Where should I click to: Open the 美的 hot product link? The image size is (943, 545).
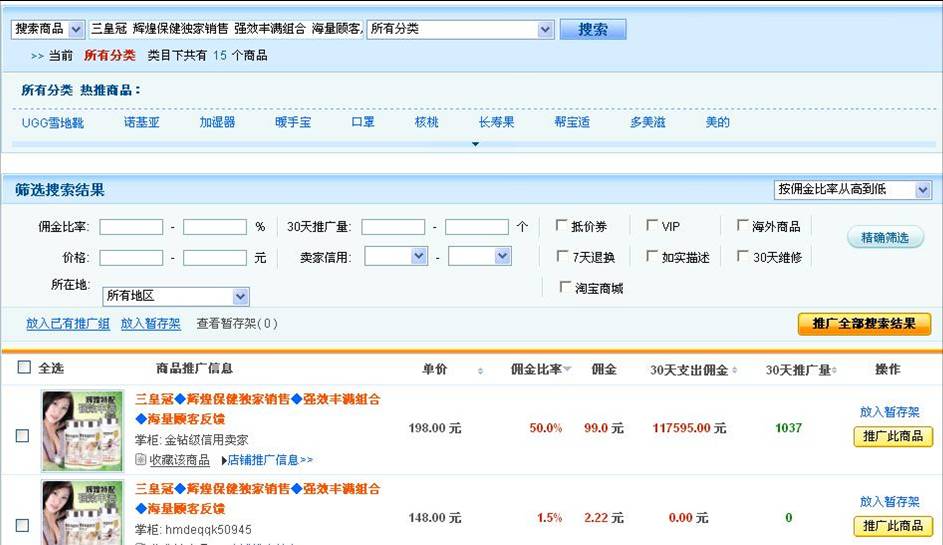click(717, 122)
